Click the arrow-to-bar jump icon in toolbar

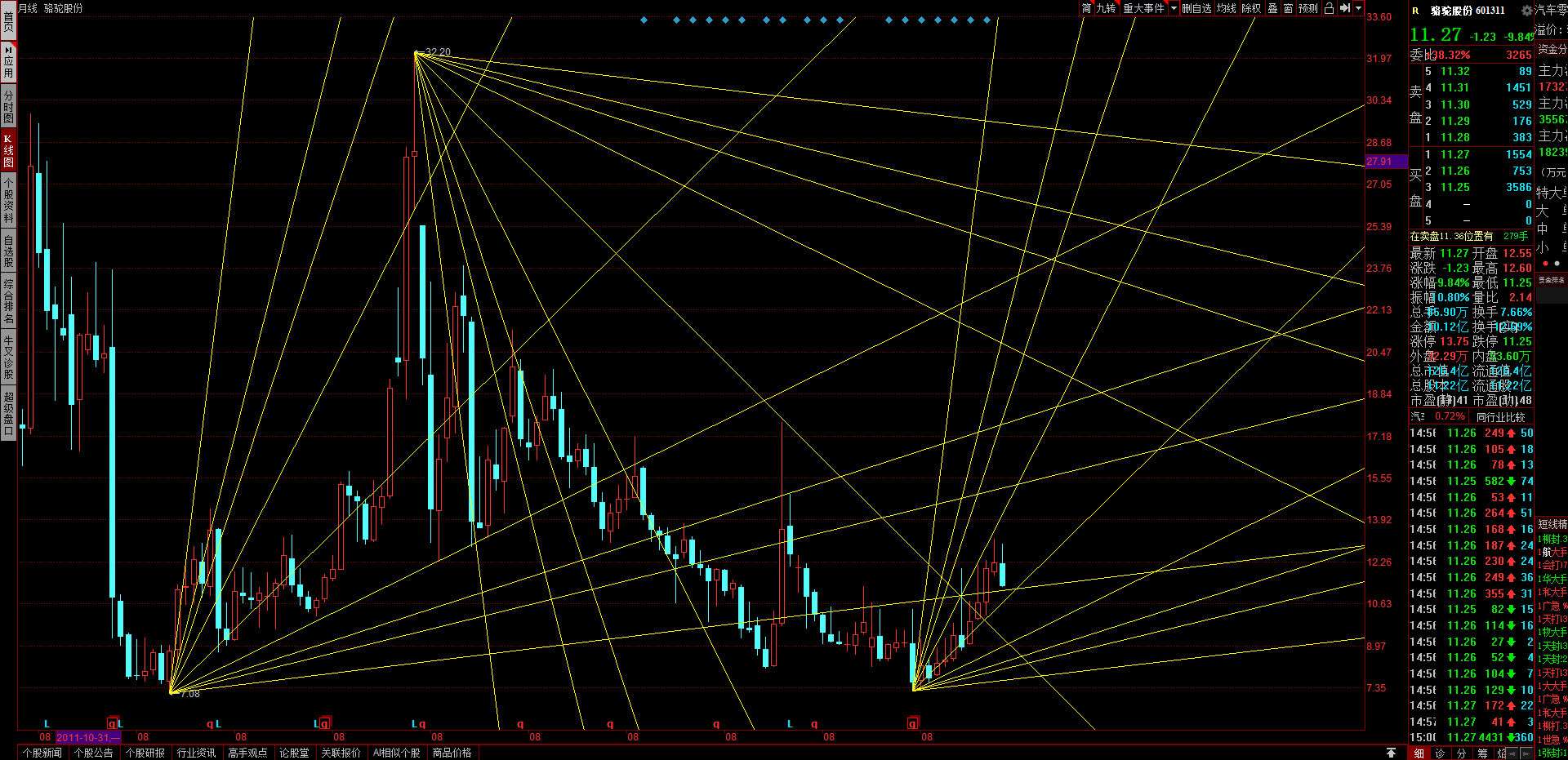coord(1344,8)
